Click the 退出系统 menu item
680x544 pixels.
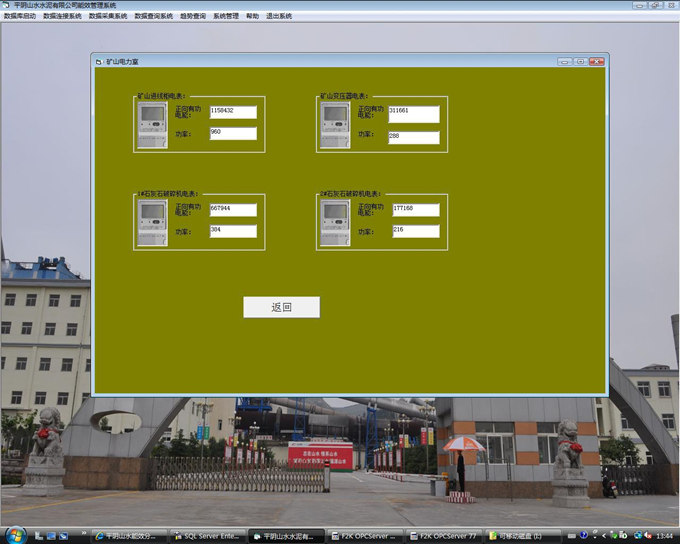pos(279,16)
